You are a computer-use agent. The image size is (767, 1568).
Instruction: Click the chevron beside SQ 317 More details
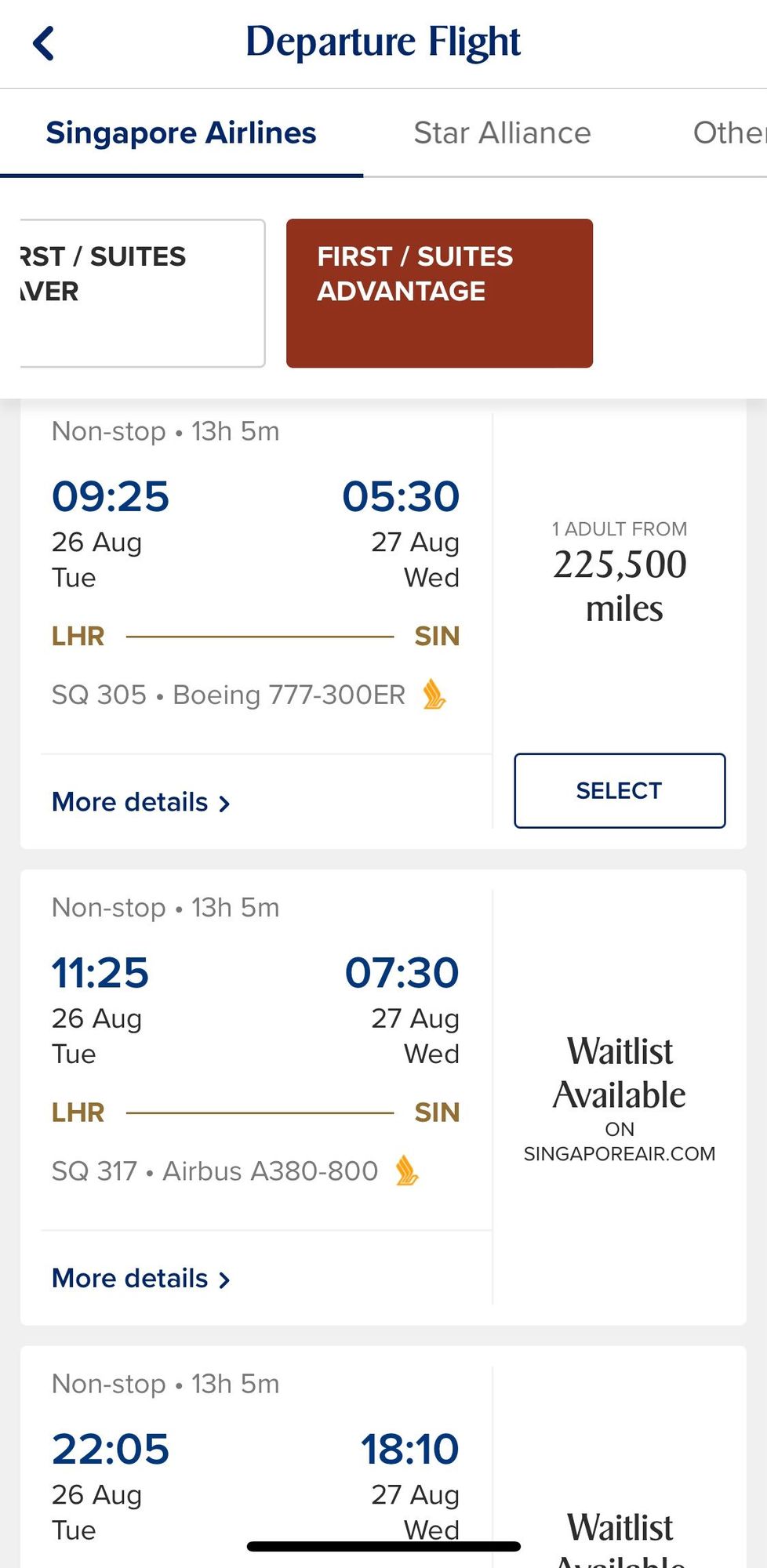tap(225, 1280)
